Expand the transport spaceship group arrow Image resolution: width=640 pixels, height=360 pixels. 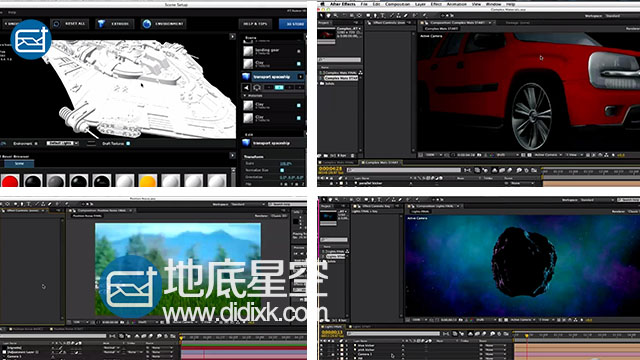click(x=301, y=77)
